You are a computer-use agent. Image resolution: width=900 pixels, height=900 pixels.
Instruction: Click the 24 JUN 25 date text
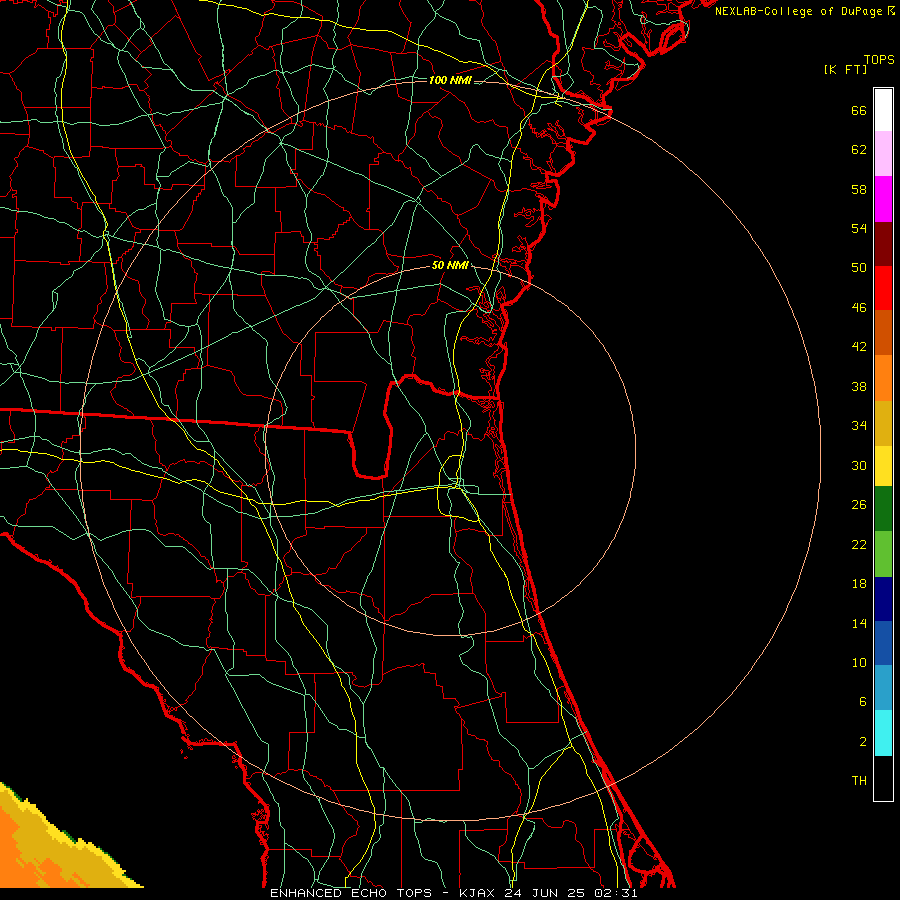(546, 893)
